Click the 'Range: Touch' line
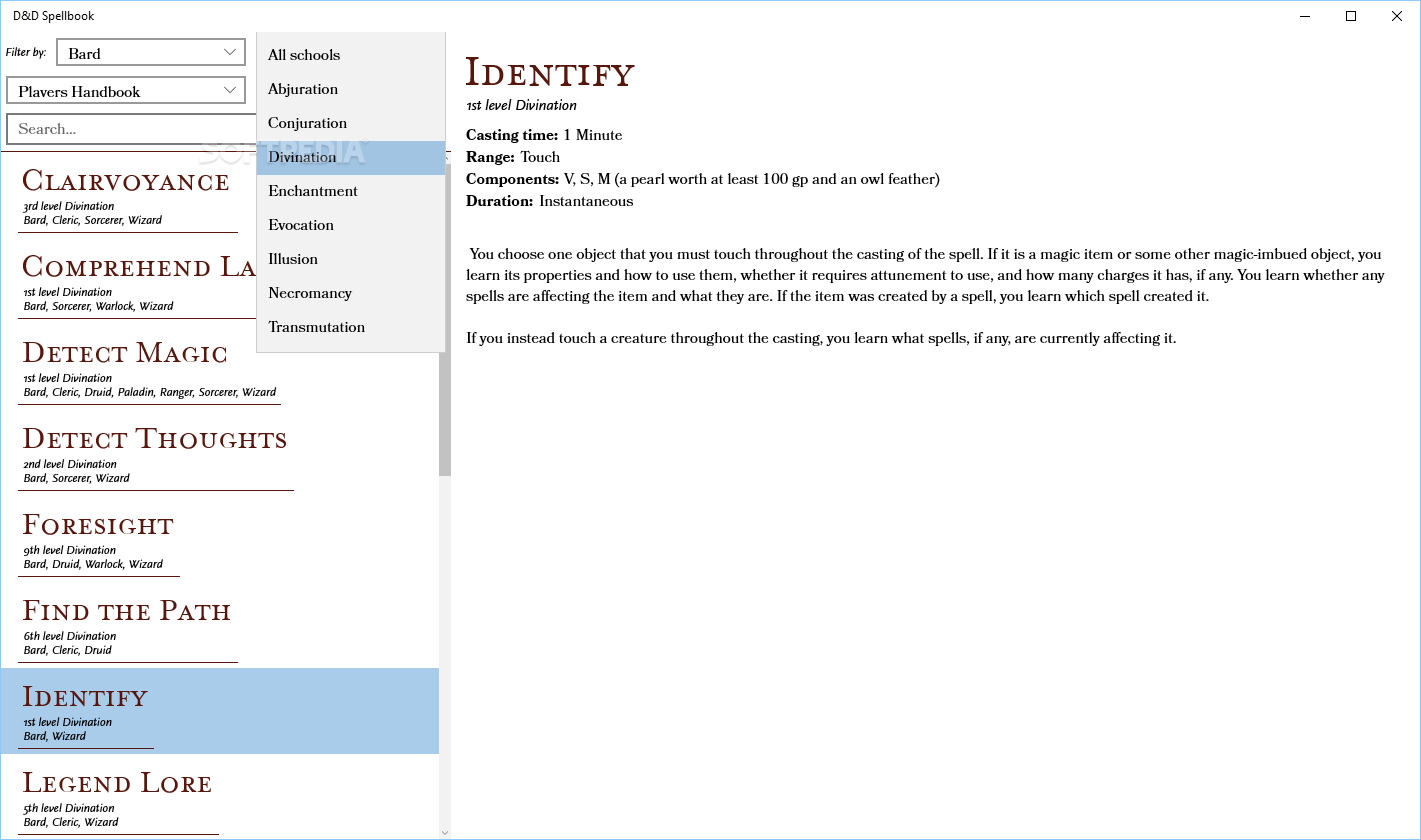The width and height of the screenshot is (1421, 840). (513, 157)
